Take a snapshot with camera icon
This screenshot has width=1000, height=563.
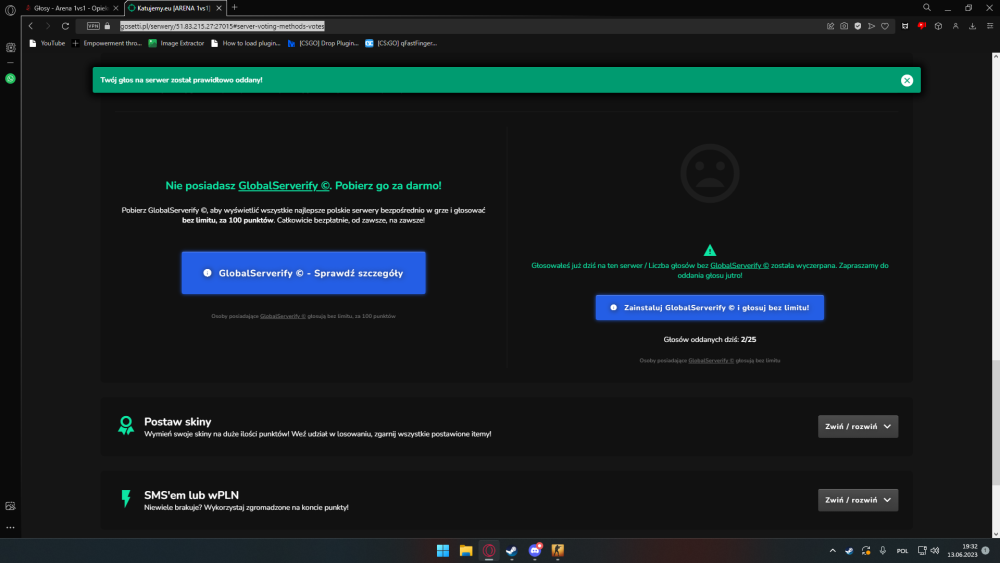(844, 26)
